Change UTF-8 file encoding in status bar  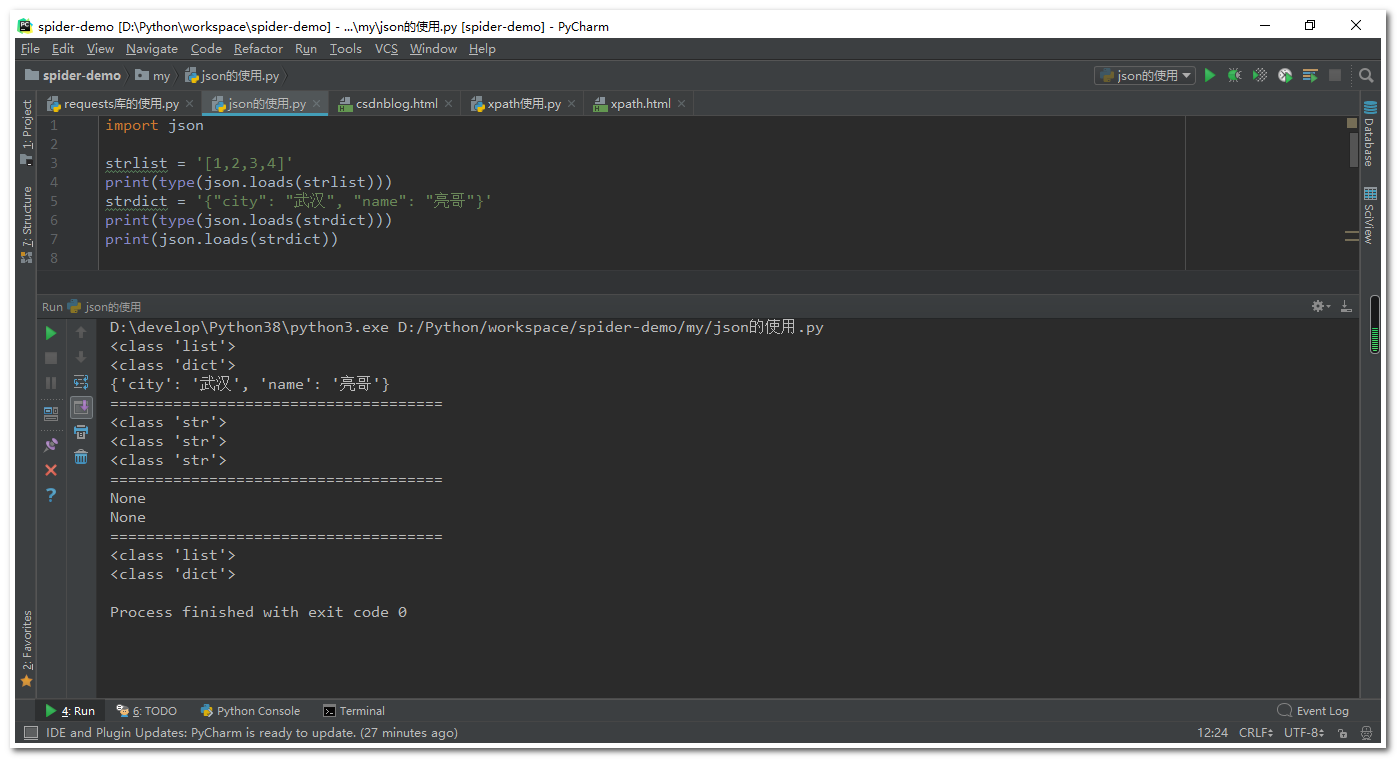tap(1303, 733)
